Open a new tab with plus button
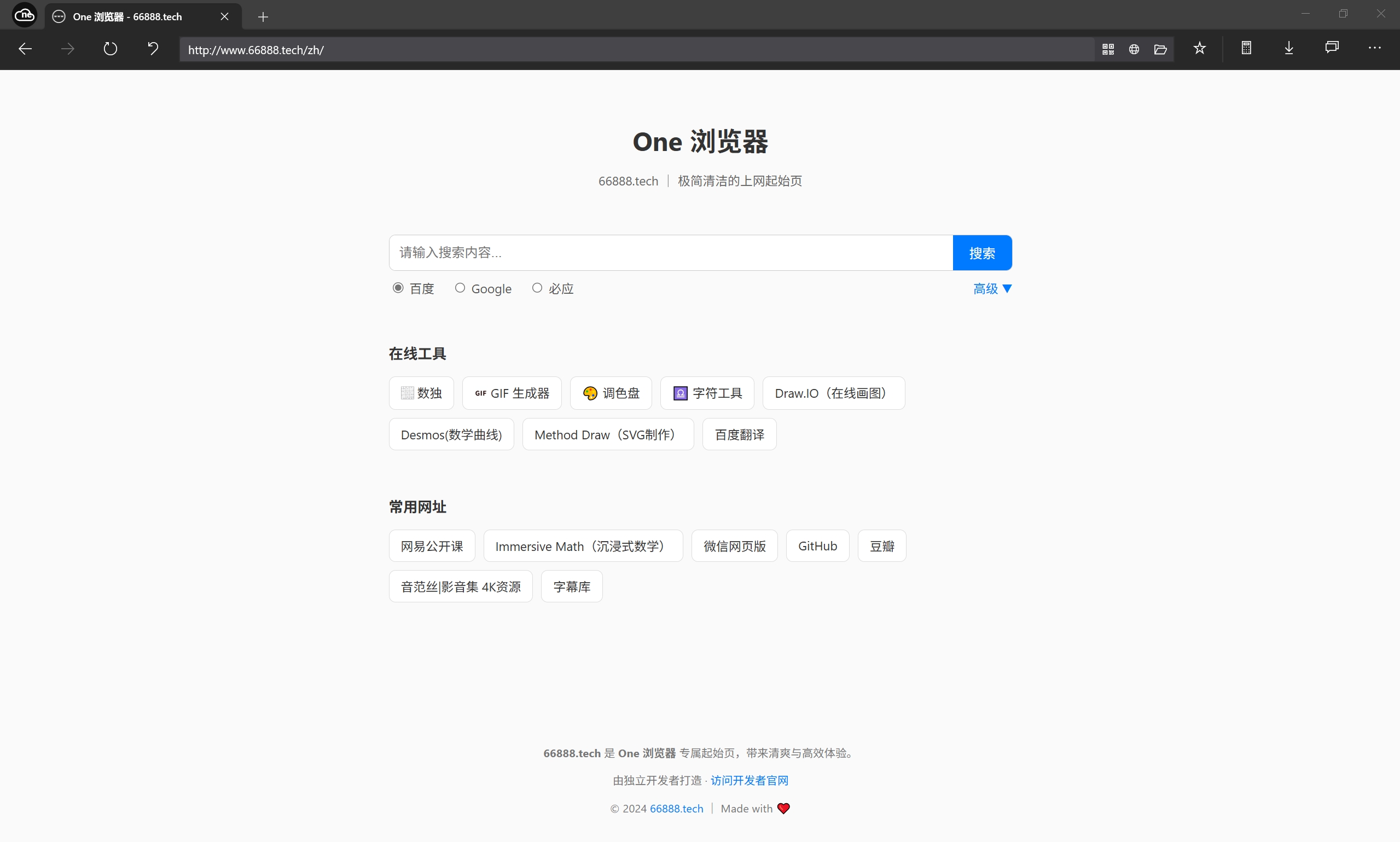Screen dimensions: 1400x842 point(263,17)
